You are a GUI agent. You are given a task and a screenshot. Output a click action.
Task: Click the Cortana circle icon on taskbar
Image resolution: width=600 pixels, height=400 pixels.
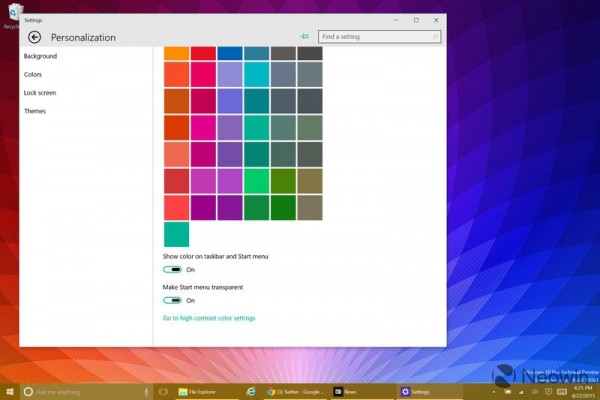click(28, 392)
